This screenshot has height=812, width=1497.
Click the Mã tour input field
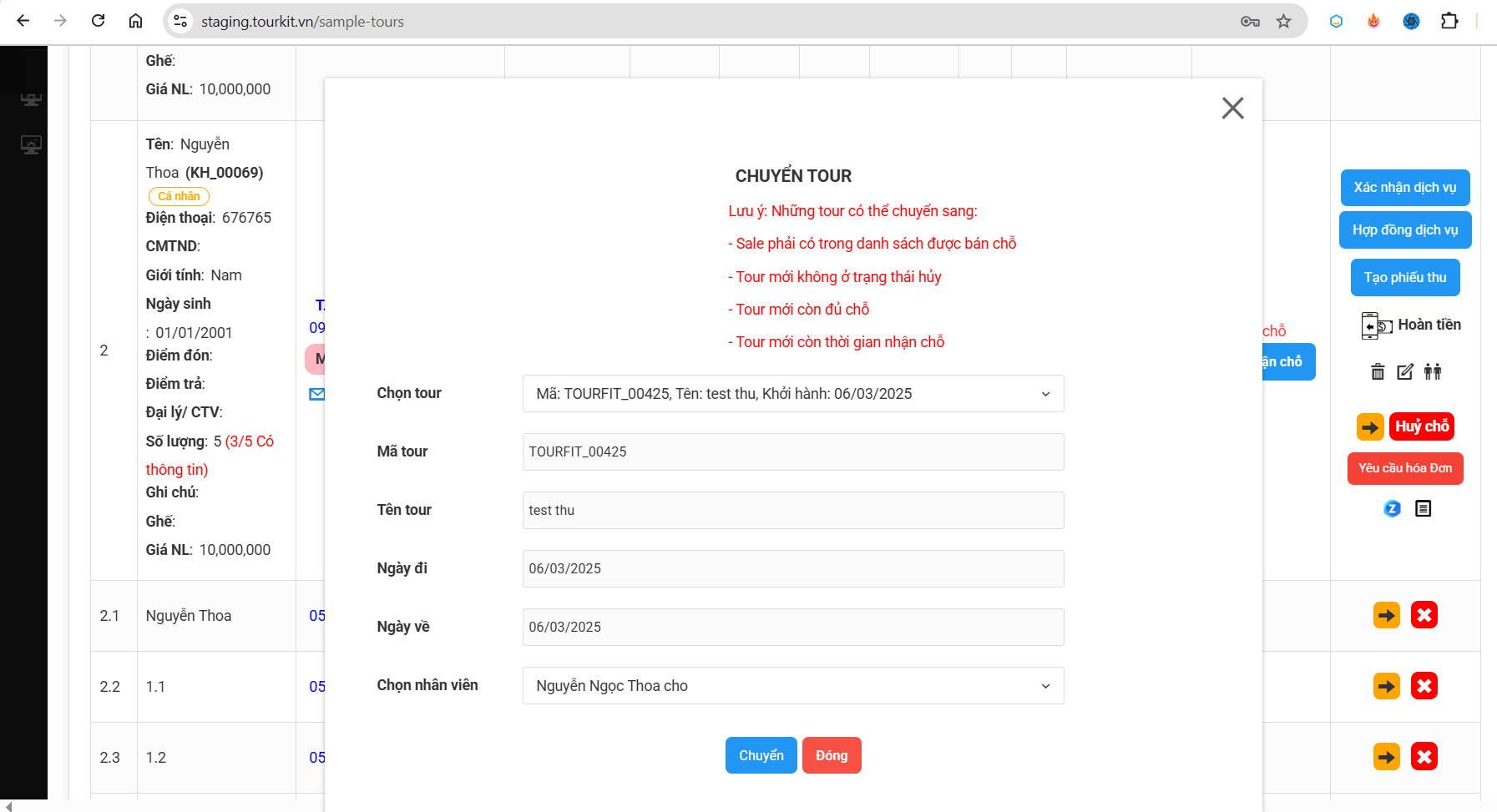point(792,451)
